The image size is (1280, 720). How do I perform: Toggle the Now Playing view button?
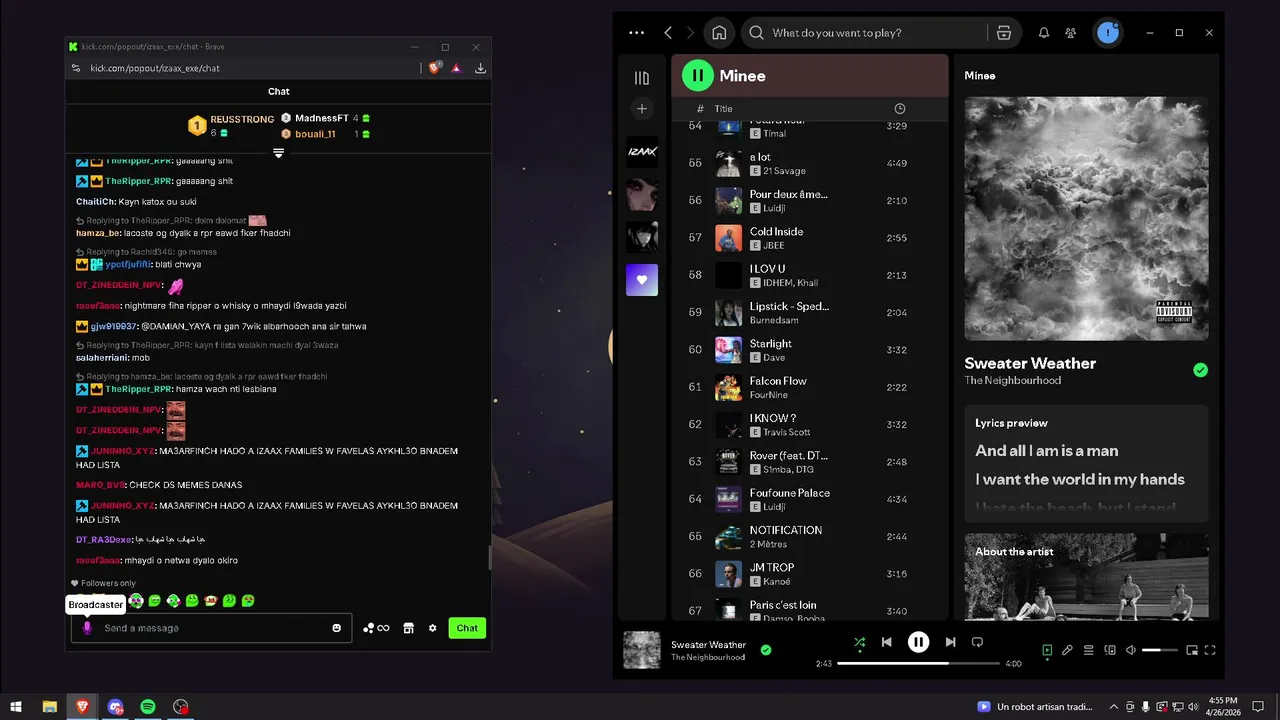[x=1047, y=650]
